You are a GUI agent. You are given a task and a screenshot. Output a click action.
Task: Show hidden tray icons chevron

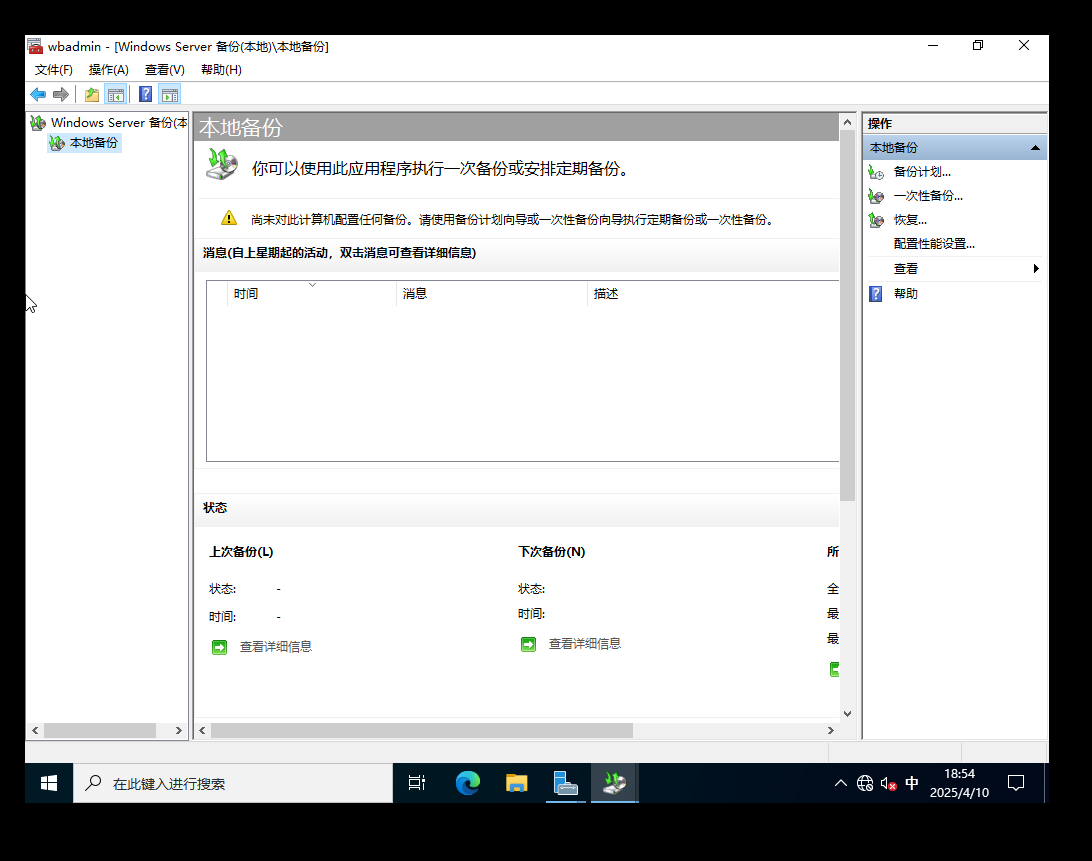coord(841,784)
